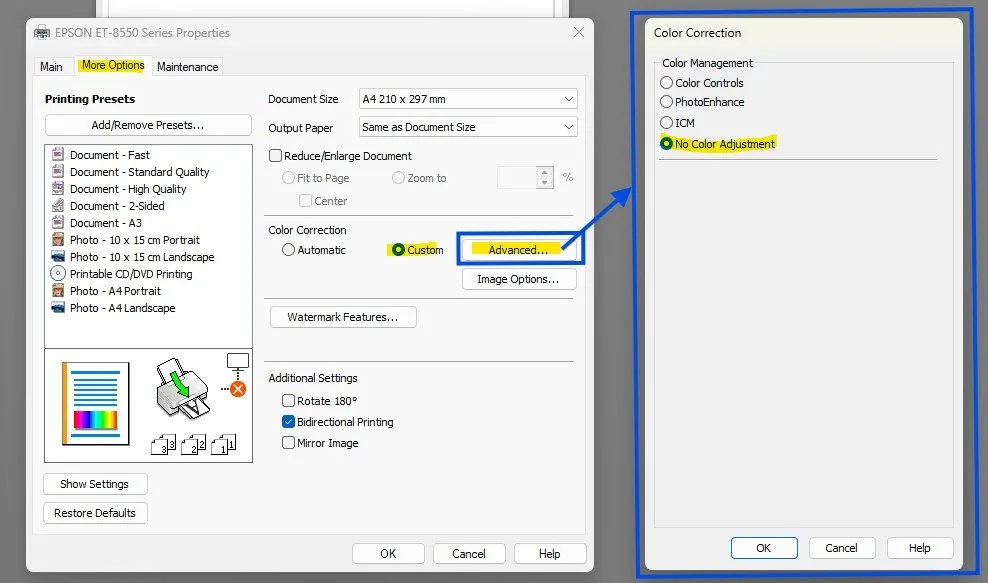The height and width of the screenshot is (583, 988).
Task: Click the Photo 10 x 15 cm Portrait icon
Action: tap(58, 240)
